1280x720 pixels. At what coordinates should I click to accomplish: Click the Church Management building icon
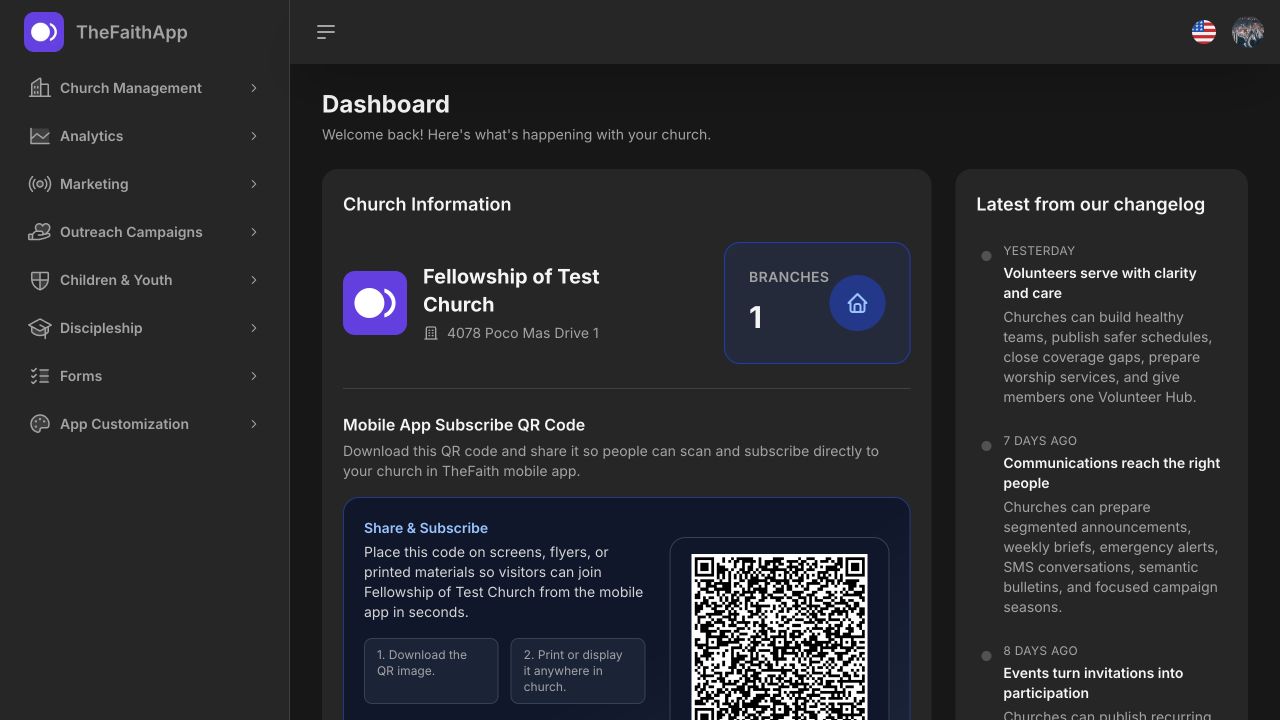click(x=40, y=88)
